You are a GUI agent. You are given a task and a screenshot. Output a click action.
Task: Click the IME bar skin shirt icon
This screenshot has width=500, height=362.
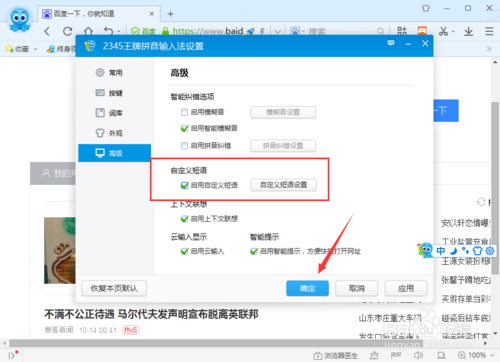tap(478, 251)
